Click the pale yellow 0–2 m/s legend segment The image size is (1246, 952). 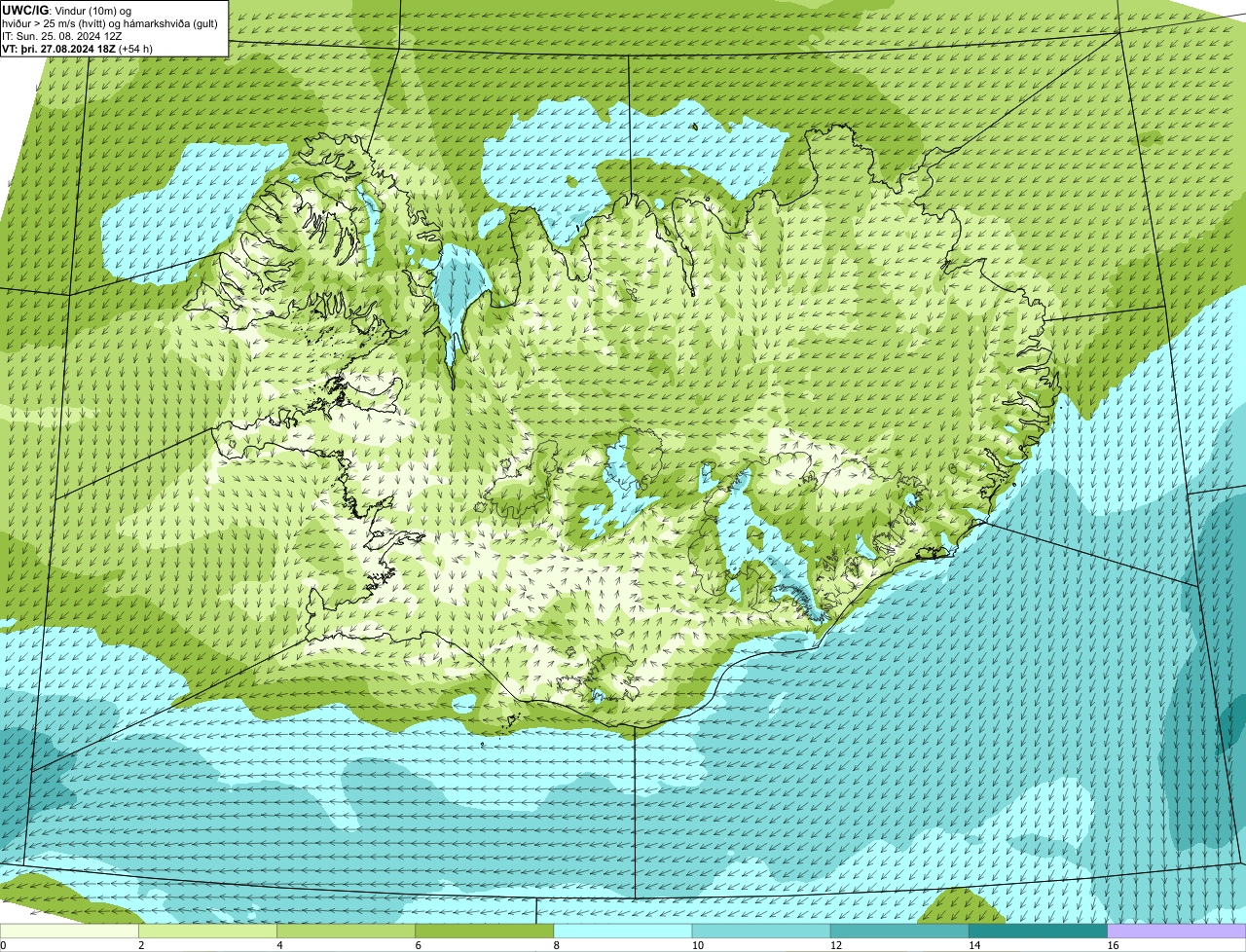(x=70, y=931)
